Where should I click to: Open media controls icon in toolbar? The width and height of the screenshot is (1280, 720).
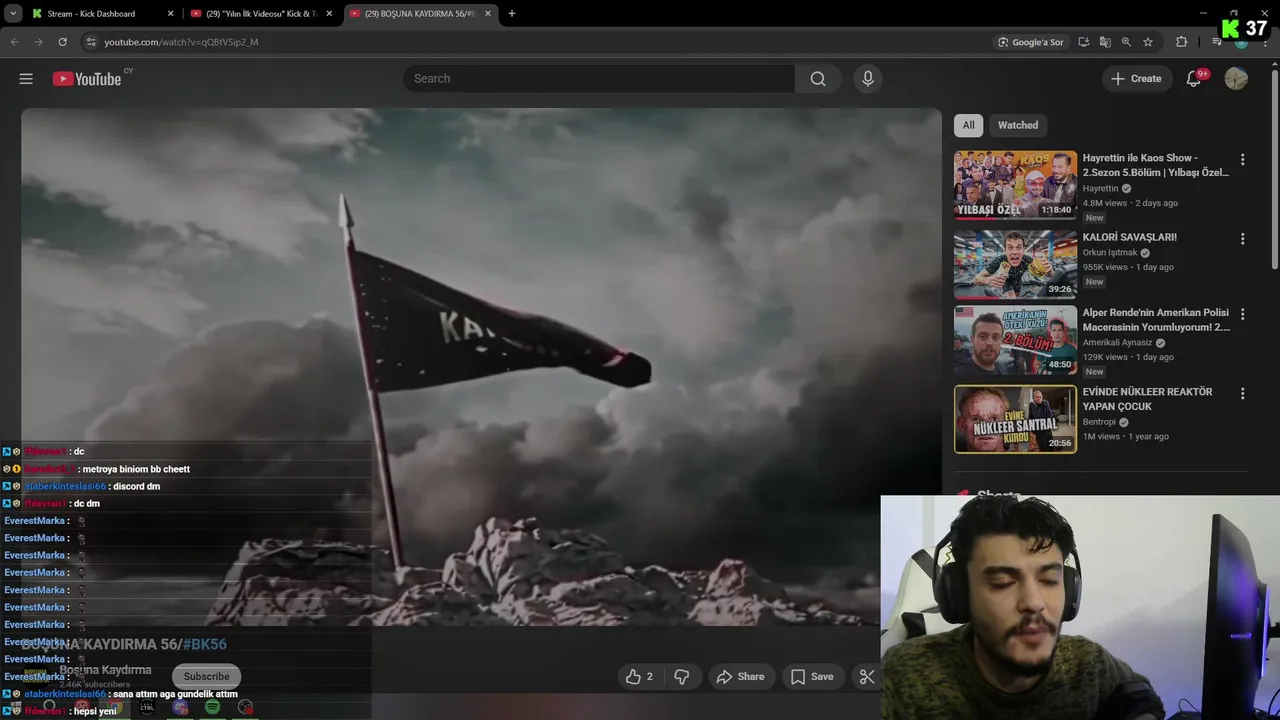(1216, 42)
